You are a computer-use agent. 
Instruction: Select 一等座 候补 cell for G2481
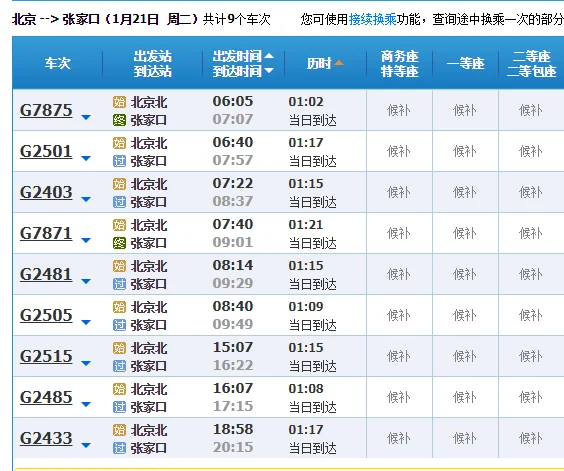pos(465,274)
